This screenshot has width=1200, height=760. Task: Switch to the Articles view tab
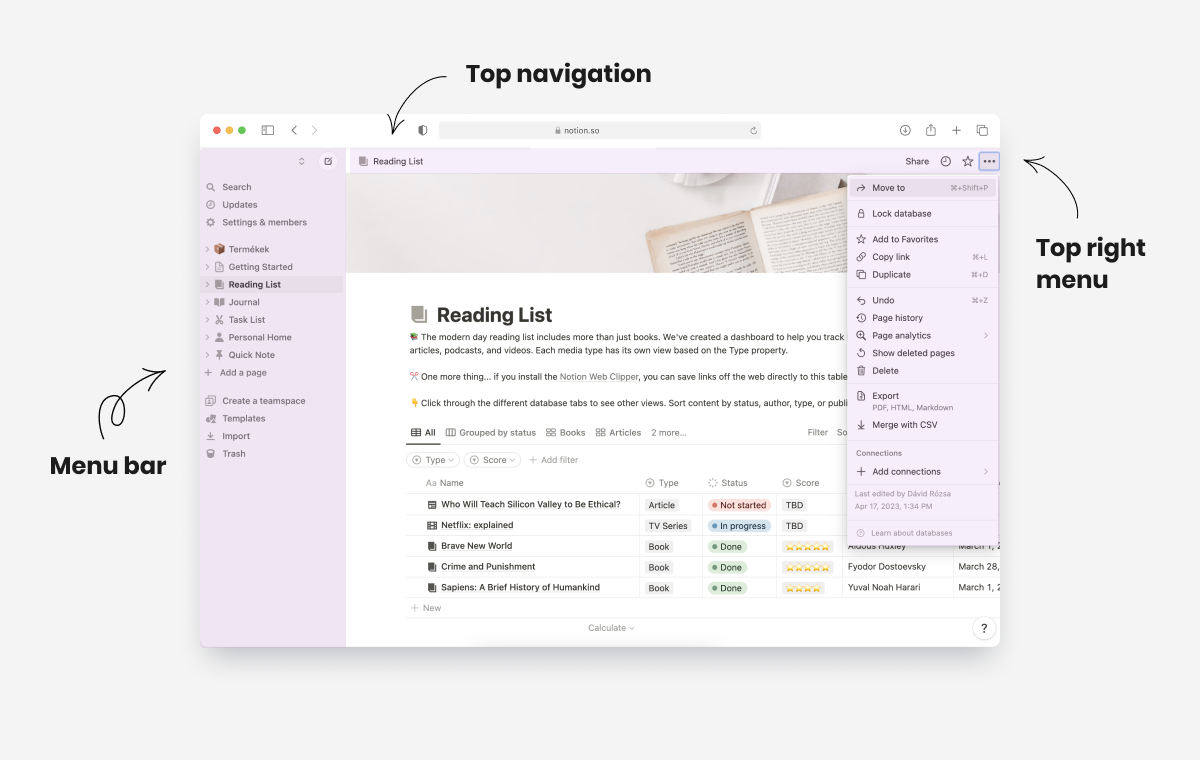coord(618,433)
